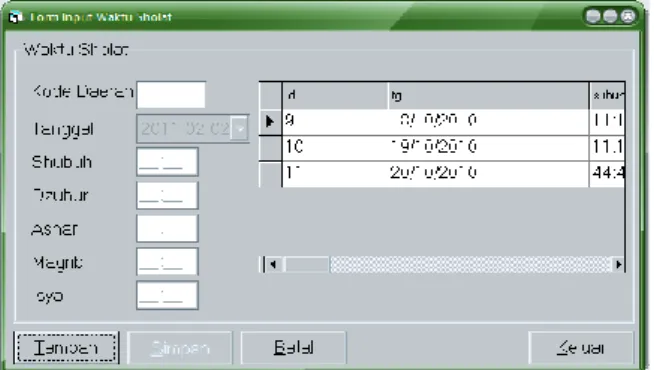Focus the Isya time field
Screen dimensions: 654x370
click(x=167, y=295)
